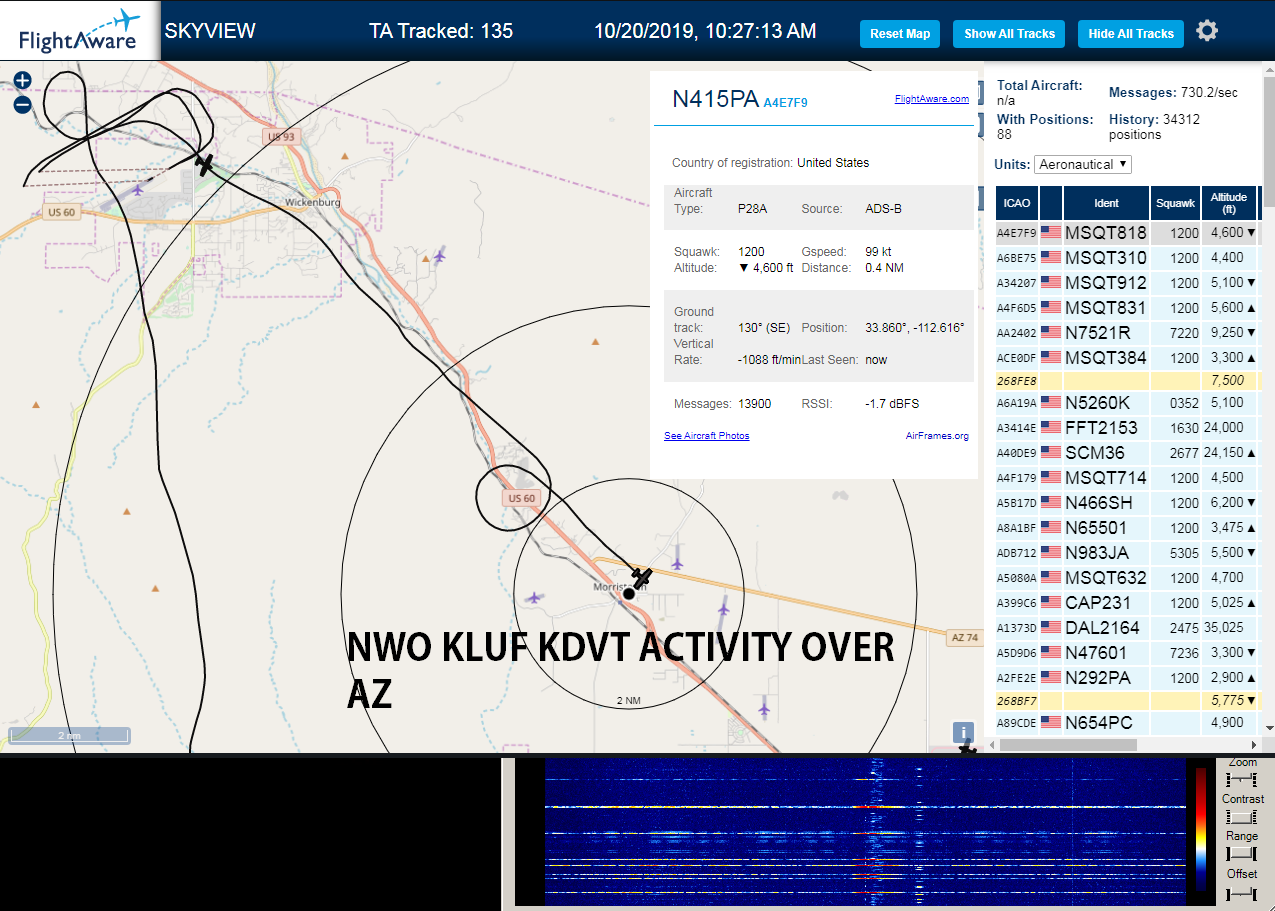Click A4E7F9 hex code beside N415PA
Image resolution: width=1275 pixels, height=911 pixels.
click(785, 102)
